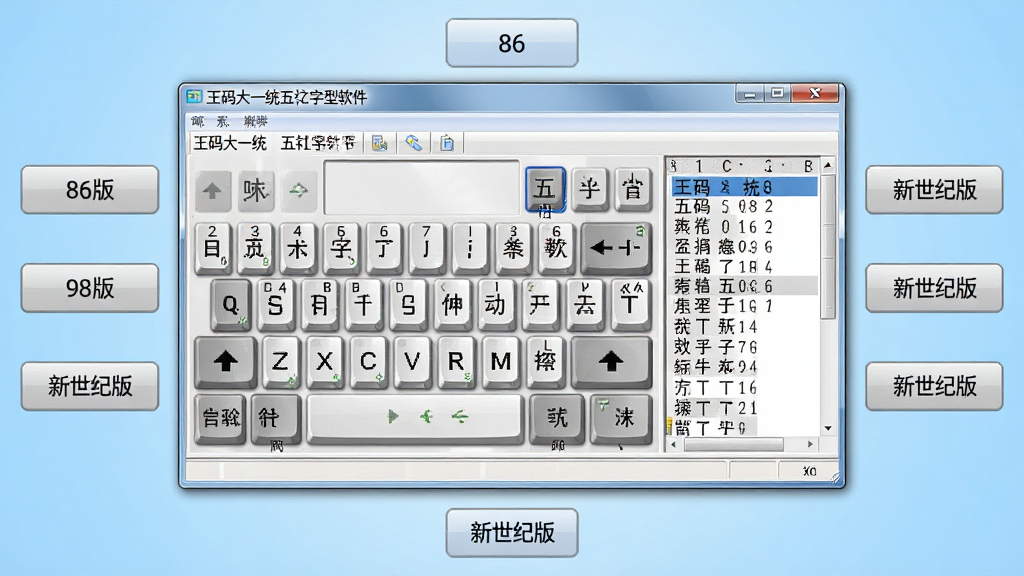Close the 王码 software window
This screenshot has height=576, width=1024.
(814, 94)
